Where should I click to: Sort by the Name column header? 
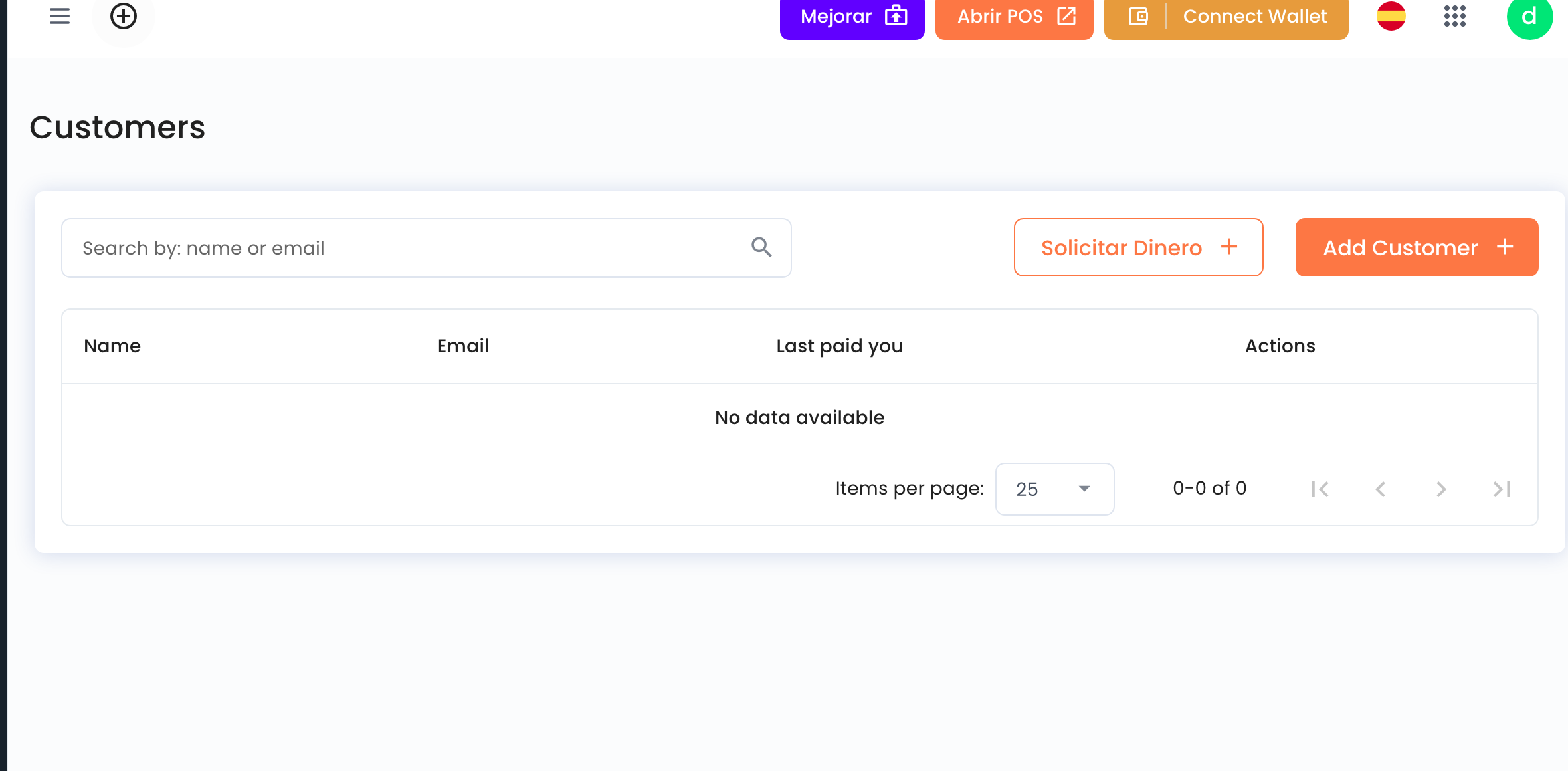(x=112, y=346)
